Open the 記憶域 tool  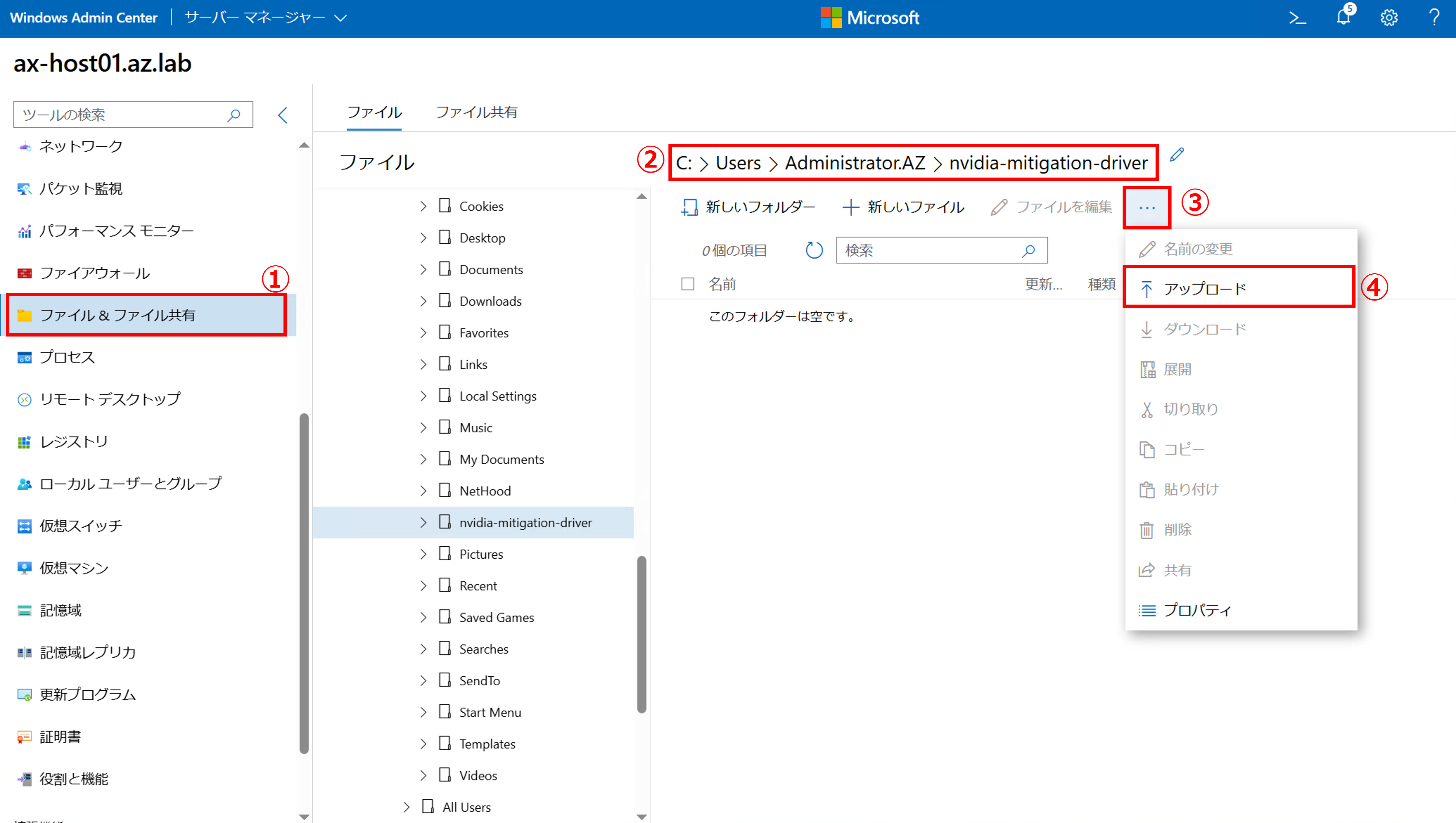click(60, 611)
